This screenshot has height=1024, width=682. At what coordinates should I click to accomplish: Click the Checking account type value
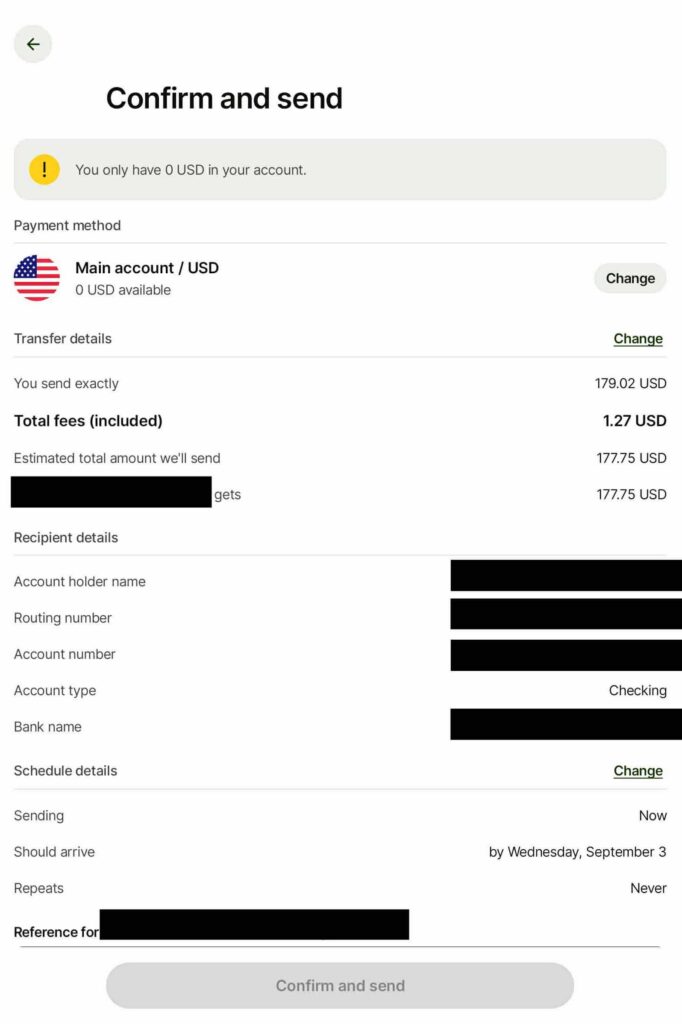[637, 691]
